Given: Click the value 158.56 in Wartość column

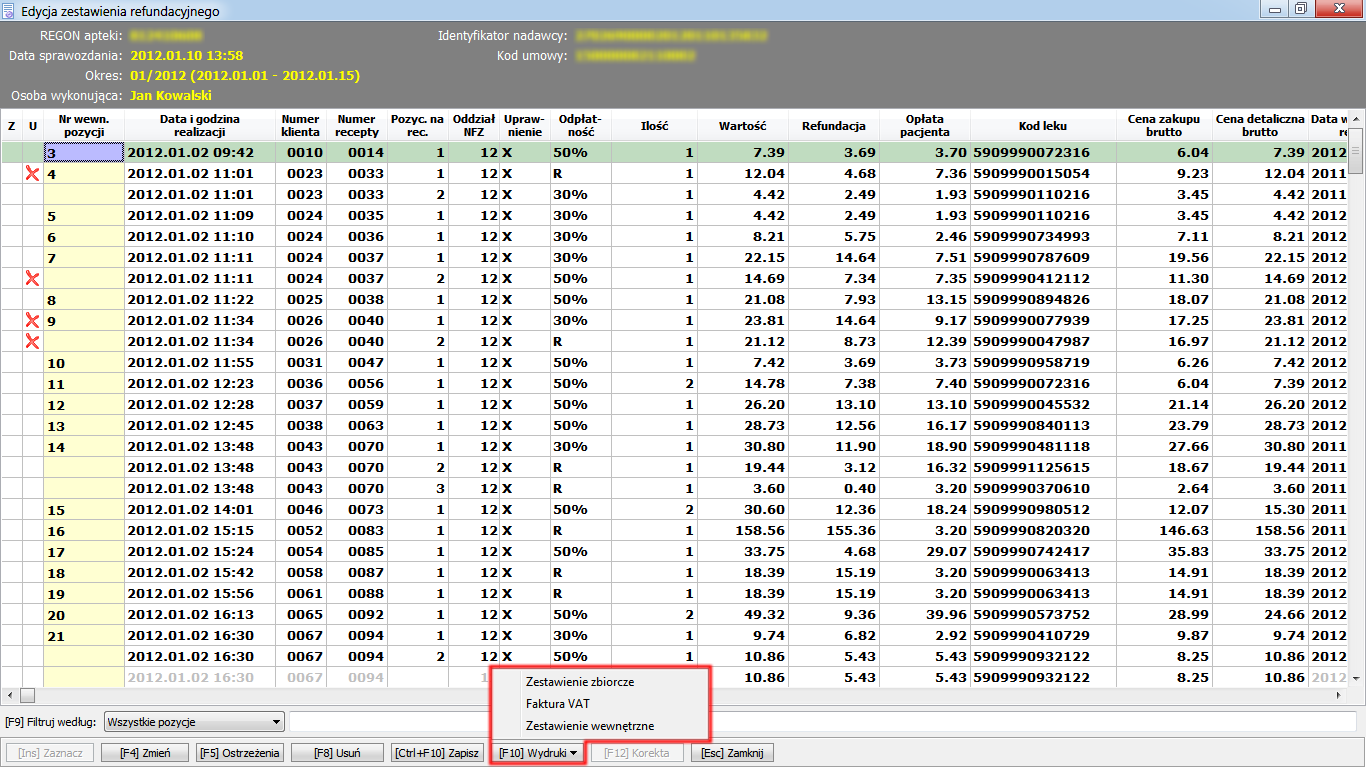Looking at the screenshot, I should (x=759, y=530).
